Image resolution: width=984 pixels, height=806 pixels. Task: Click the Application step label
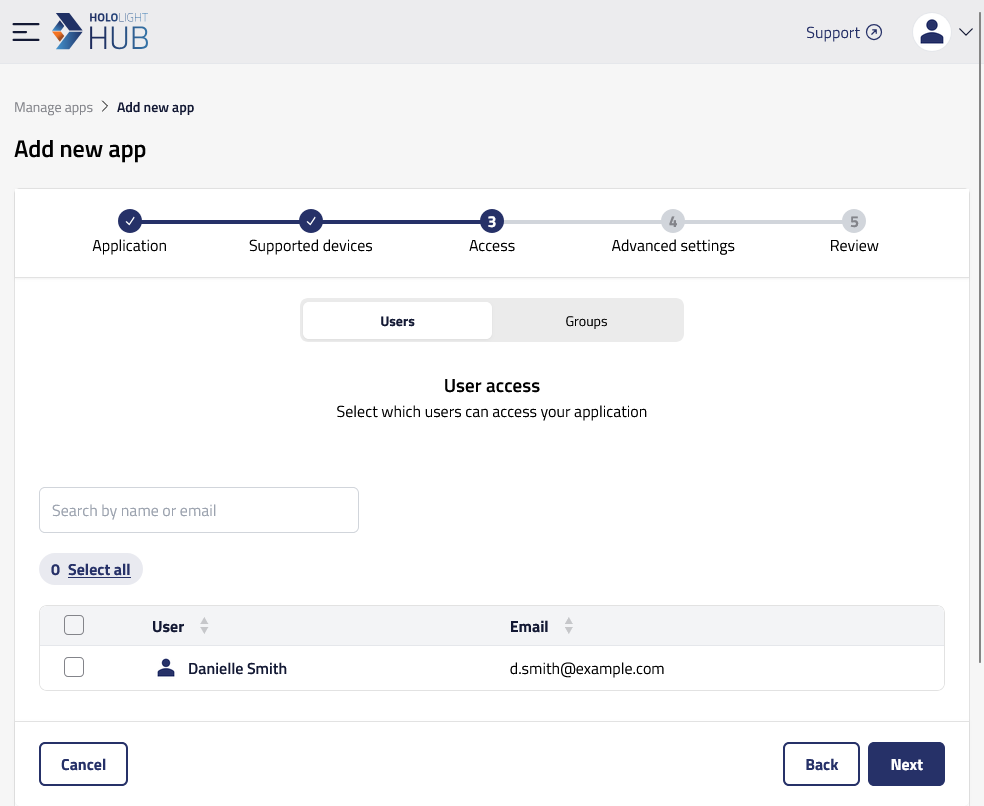point(130,246)
